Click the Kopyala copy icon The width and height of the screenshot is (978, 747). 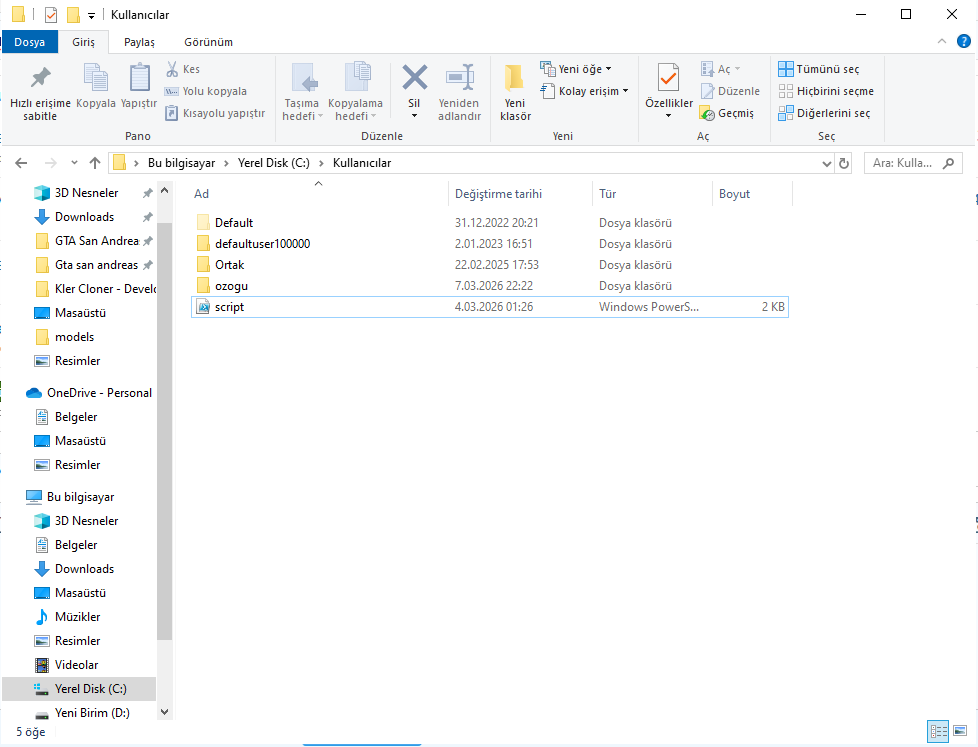pyautogui.click(x=95, y=78)
